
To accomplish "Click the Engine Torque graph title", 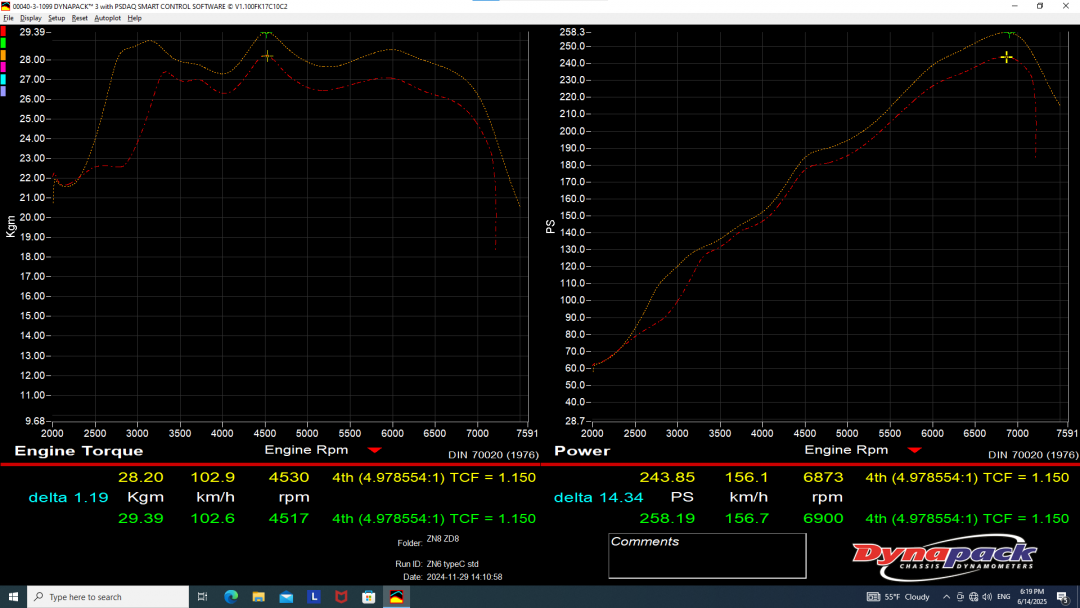I will 79,451.
